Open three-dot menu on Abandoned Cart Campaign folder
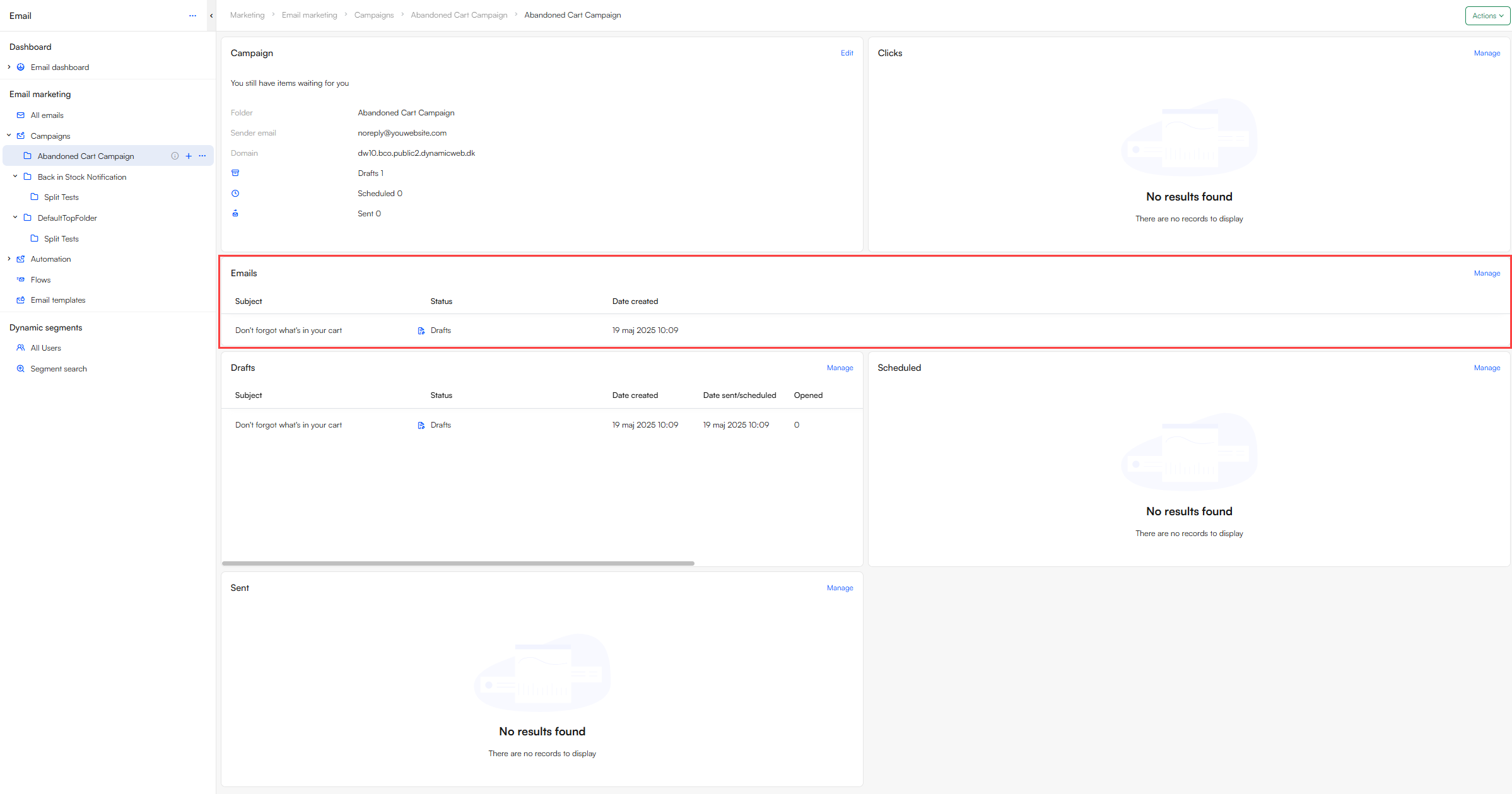The width and height of the screenshot is (1512, 794). click(202, 156)
